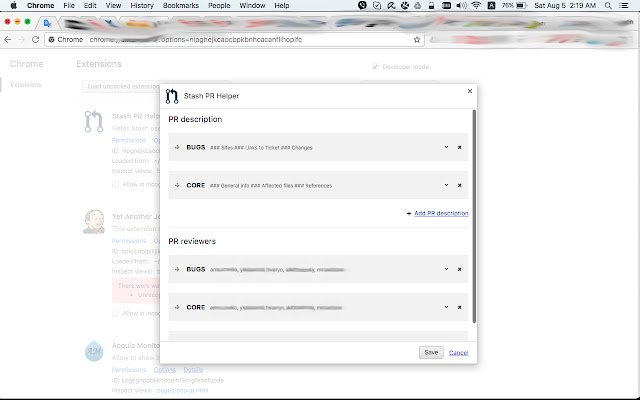Open the View menu
Screen dimensions: 640x400
(x=113, y=5)
